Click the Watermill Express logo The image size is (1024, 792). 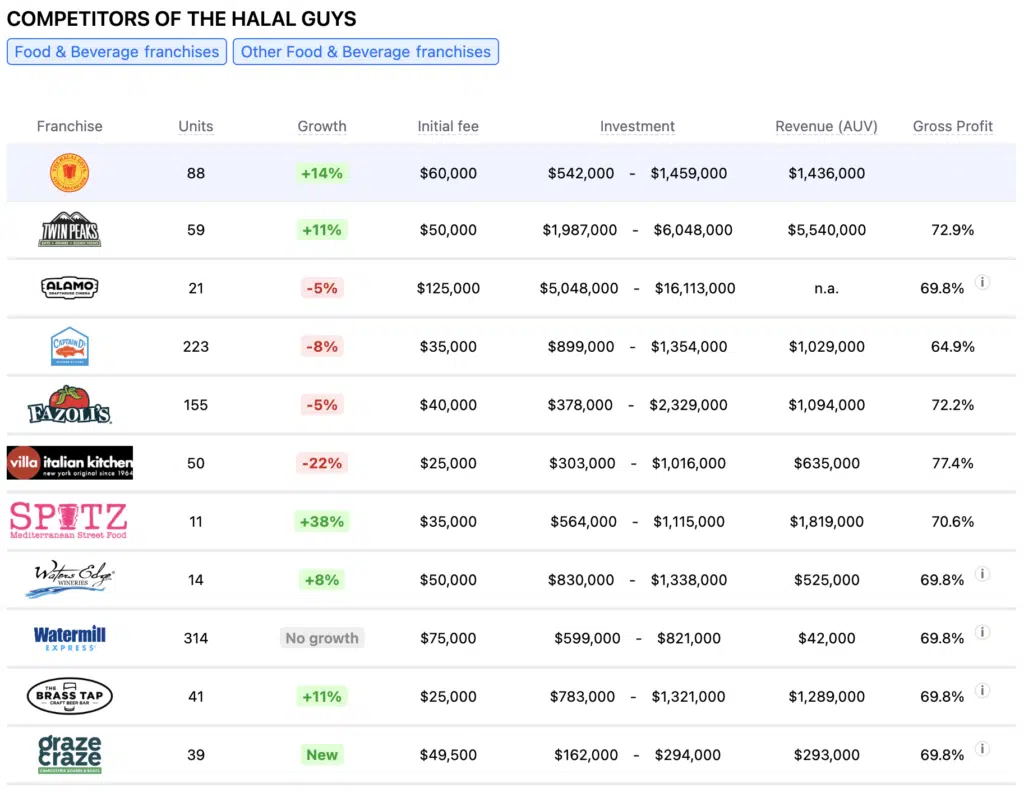click(x=69, y=638)
